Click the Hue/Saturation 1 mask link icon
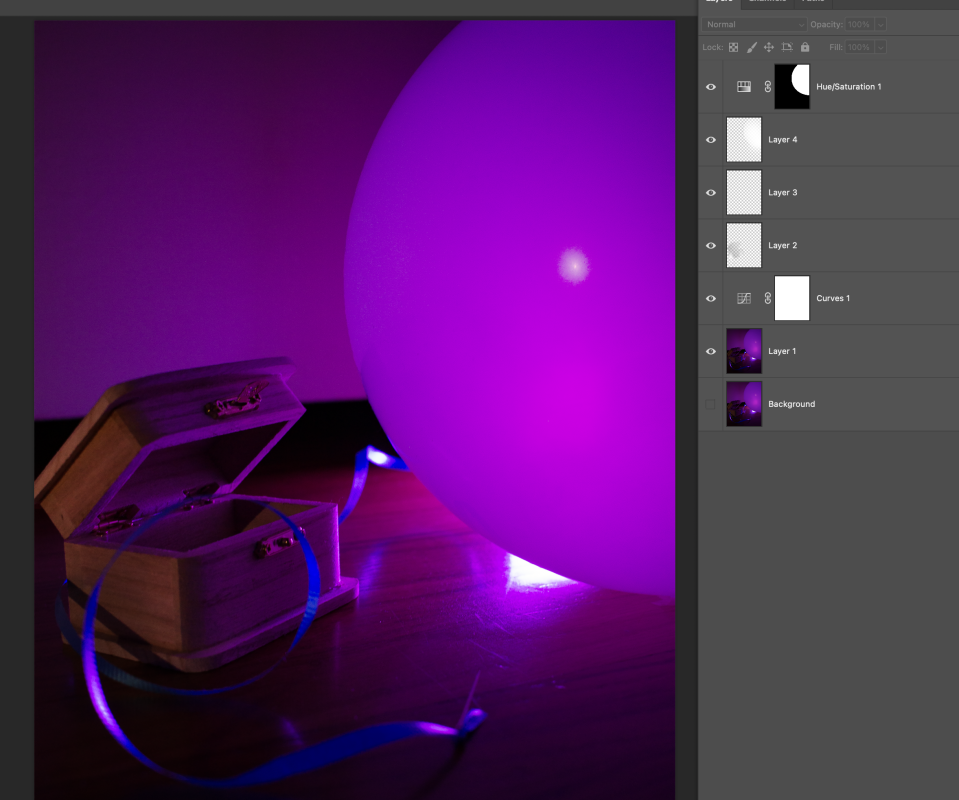This screenshot has width=959, height=800. tap(768, 87)
